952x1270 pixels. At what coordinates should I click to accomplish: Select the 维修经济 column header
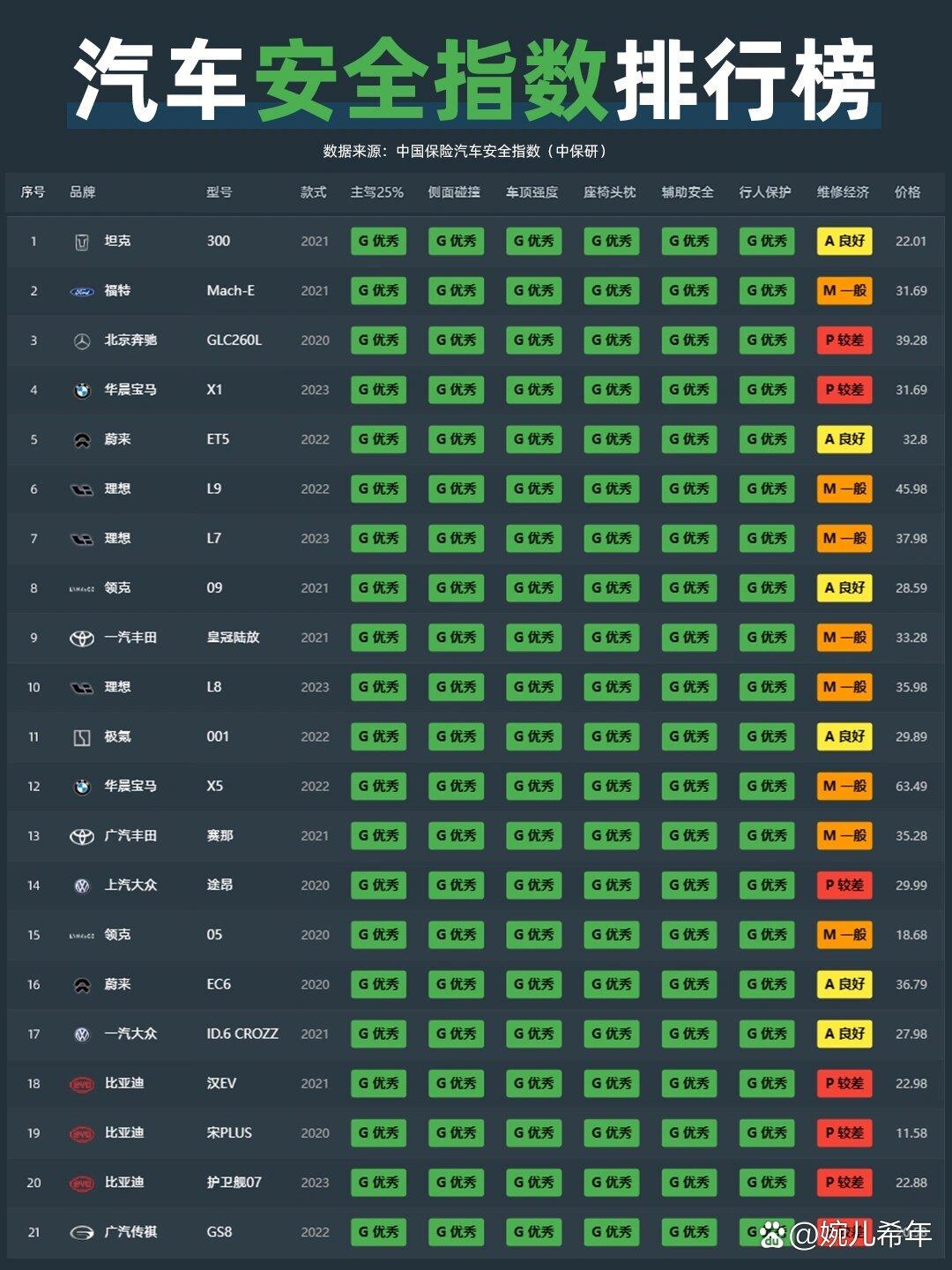[844, 192]
